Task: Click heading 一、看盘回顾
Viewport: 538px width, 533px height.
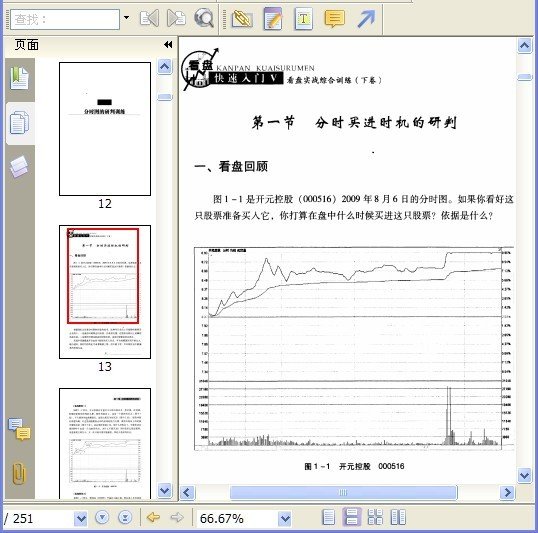Action: click(x=231, y=167)
